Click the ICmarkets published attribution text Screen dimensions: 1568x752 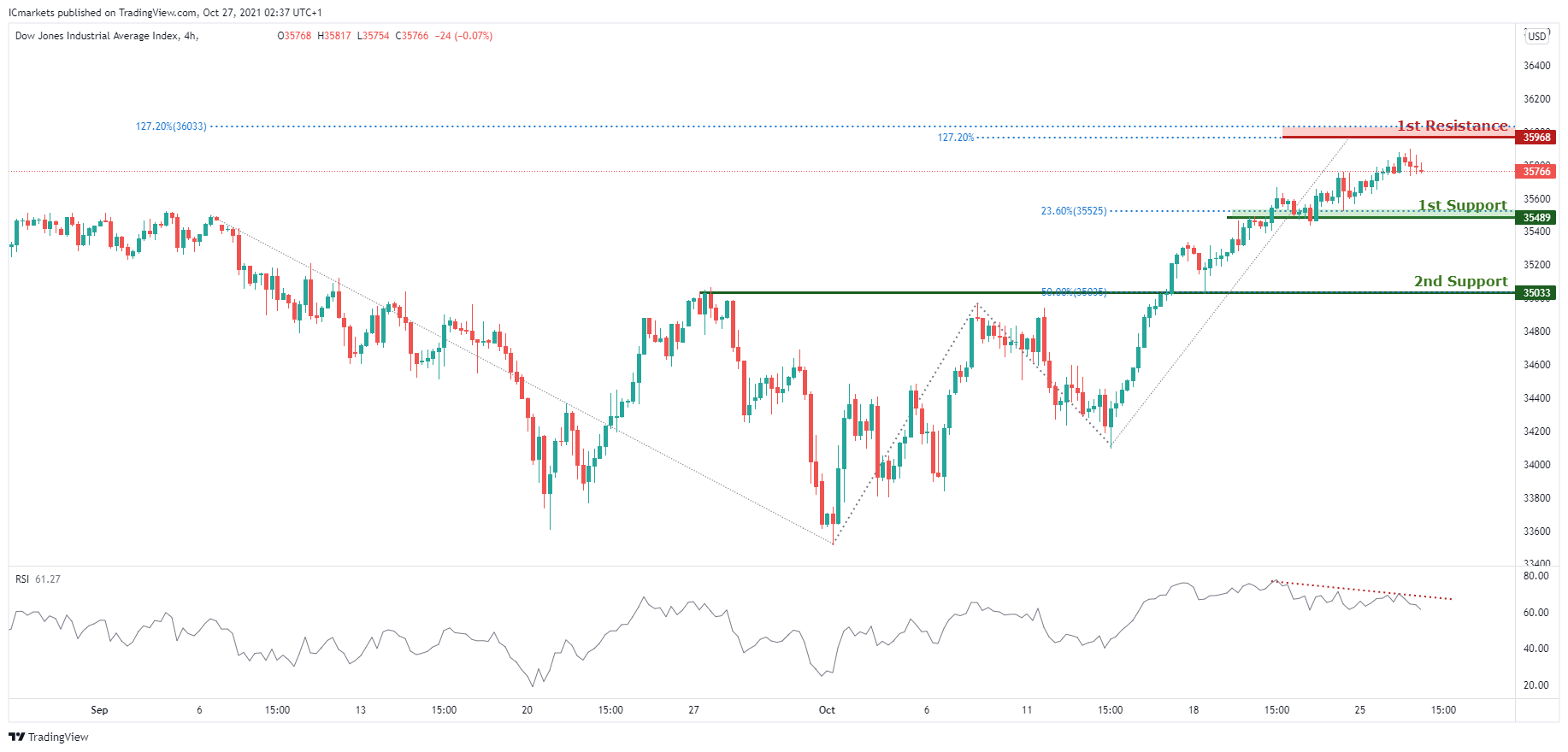click(x=165, y=13)
